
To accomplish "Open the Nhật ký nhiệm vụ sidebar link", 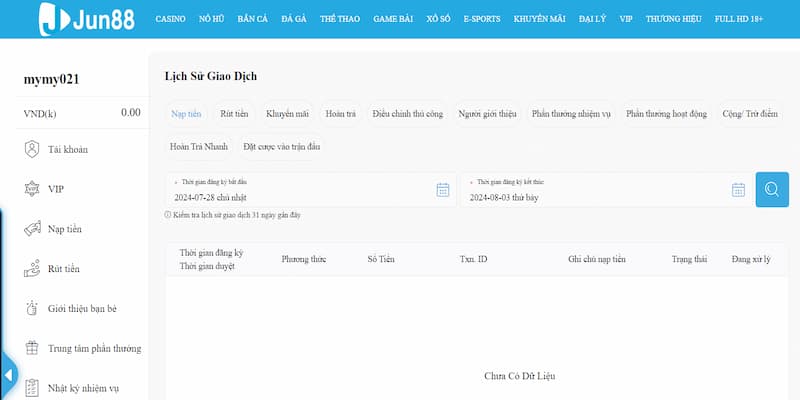I will click(83, 388).
